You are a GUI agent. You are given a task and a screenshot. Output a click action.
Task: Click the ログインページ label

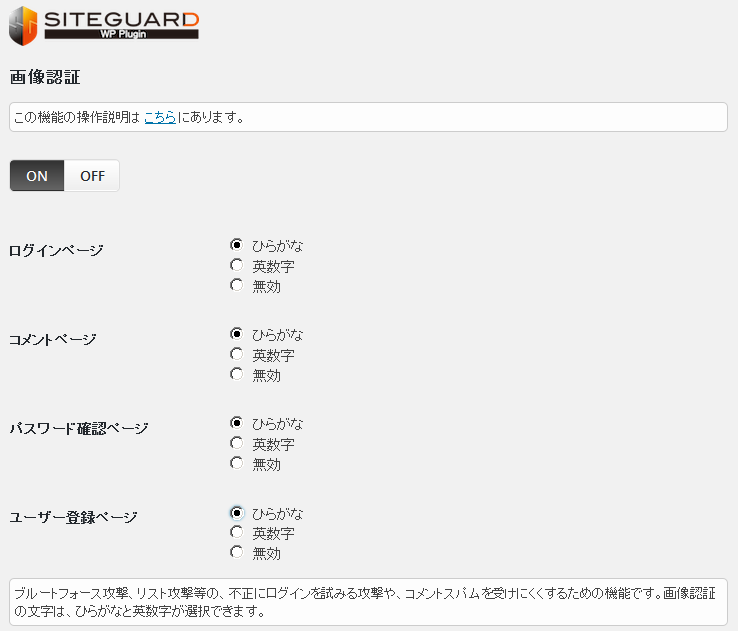point(56,250)
